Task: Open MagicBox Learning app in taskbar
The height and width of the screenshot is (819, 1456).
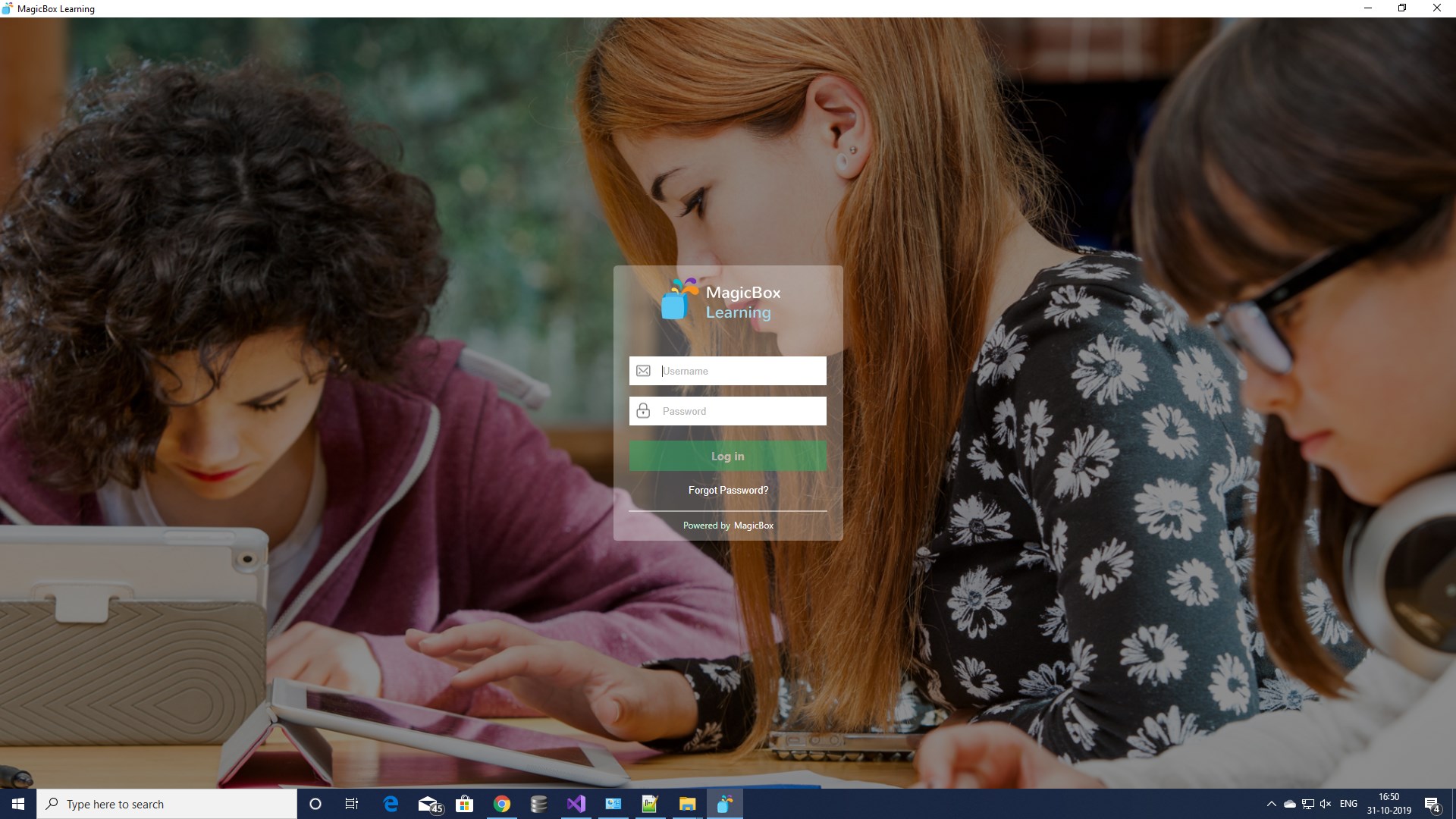Action: pyautogui.click(x=724, y=804)
